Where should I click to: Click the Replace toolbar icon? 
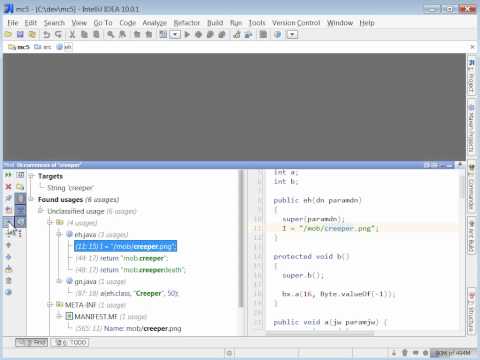tap(122, 35)
